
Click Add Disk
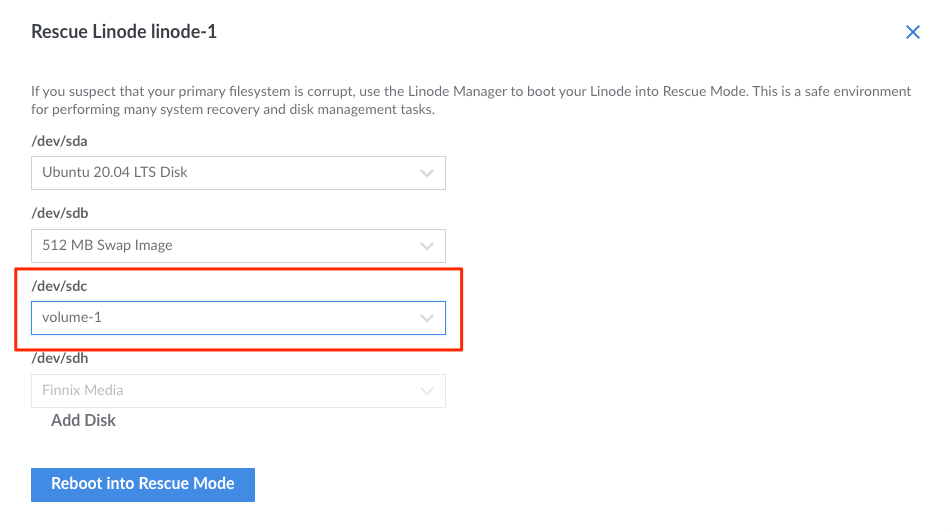point(83,421)
